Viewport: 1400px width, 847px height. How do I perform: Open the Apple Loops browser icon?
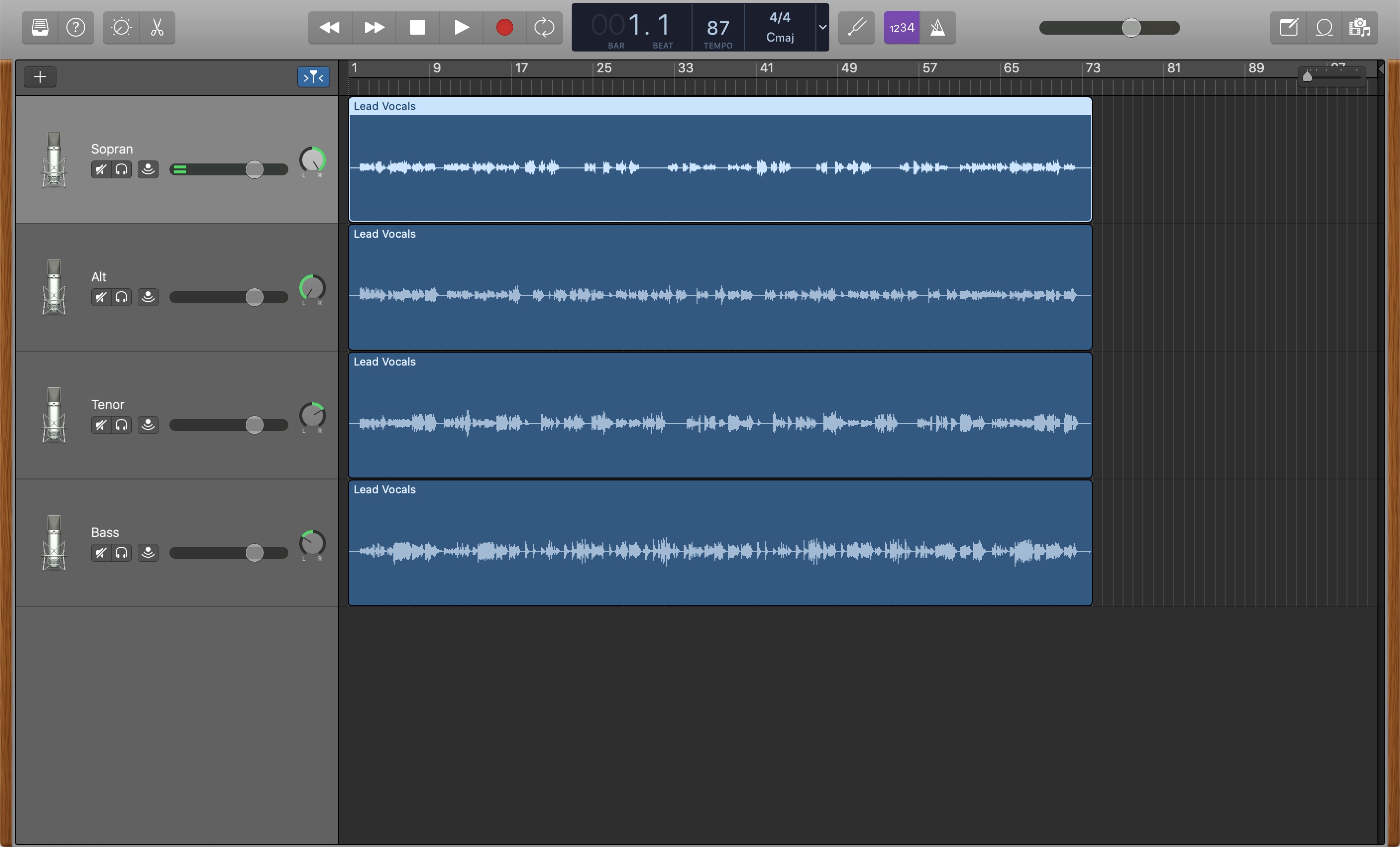[x=1324, y=27]
